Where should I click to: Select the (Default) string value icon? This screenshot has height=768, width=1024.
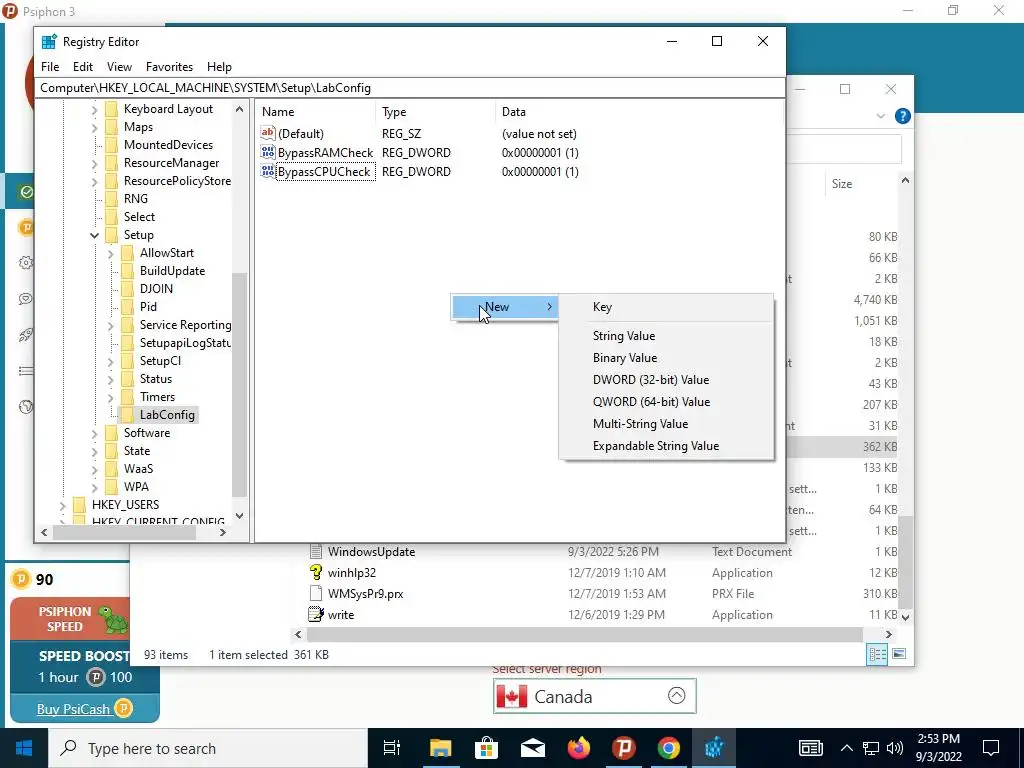(268, 134)
